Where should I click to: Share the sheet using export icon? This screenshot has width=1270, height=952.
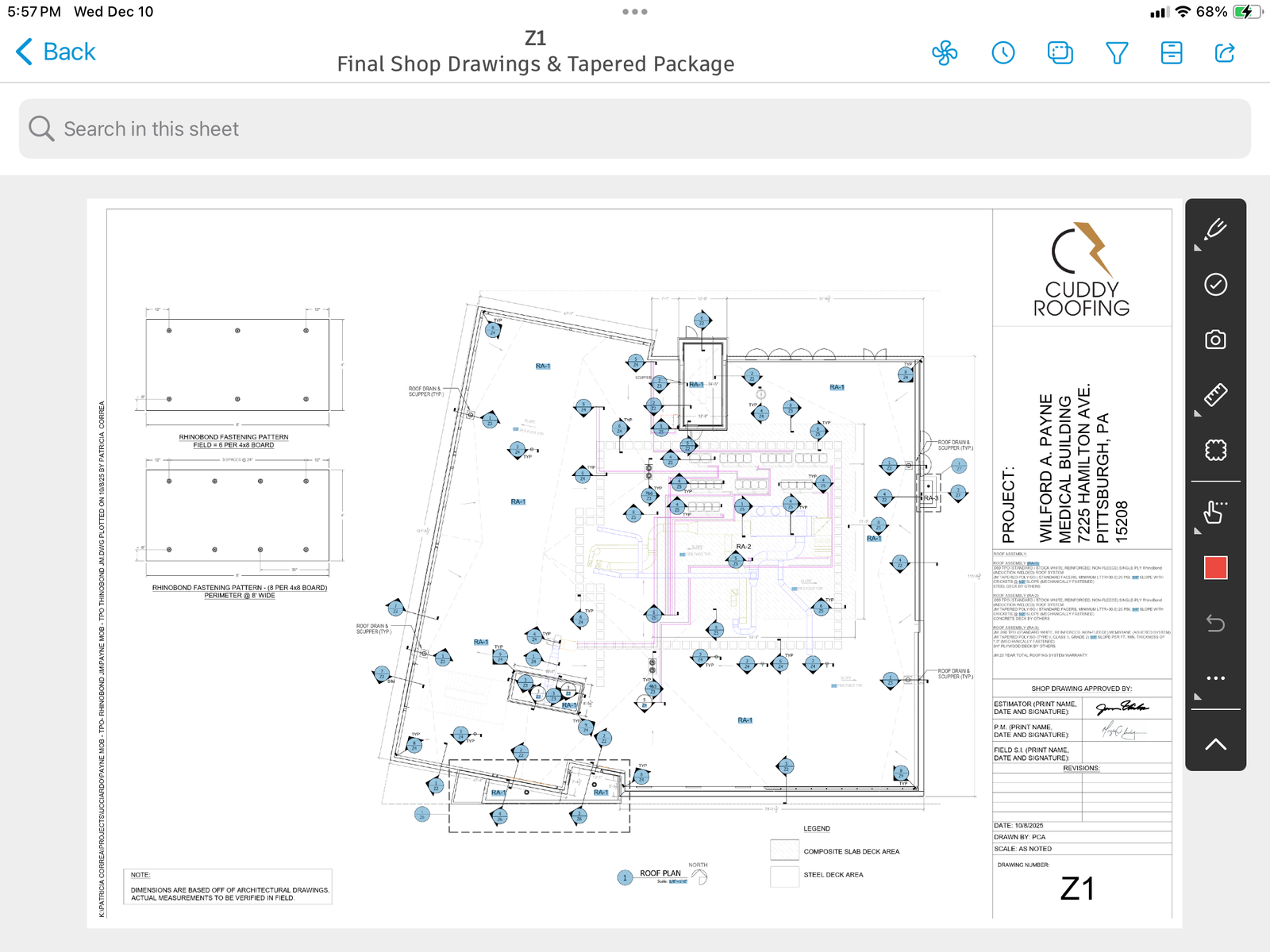(x=1225, y=53)
